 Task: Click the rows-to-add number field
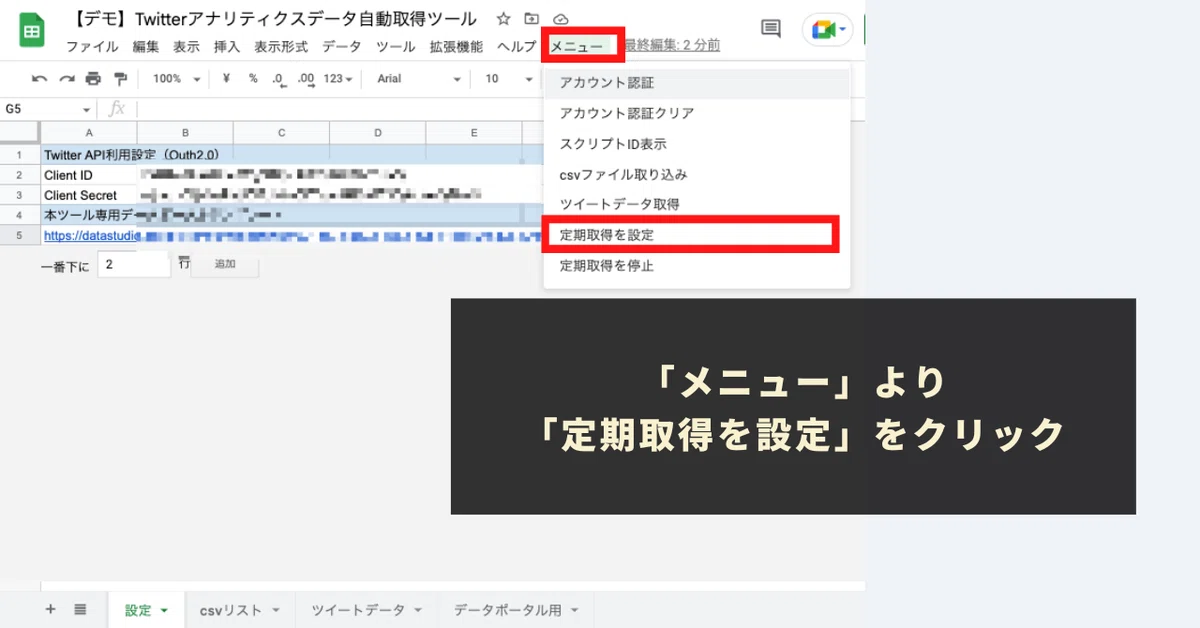134,265
